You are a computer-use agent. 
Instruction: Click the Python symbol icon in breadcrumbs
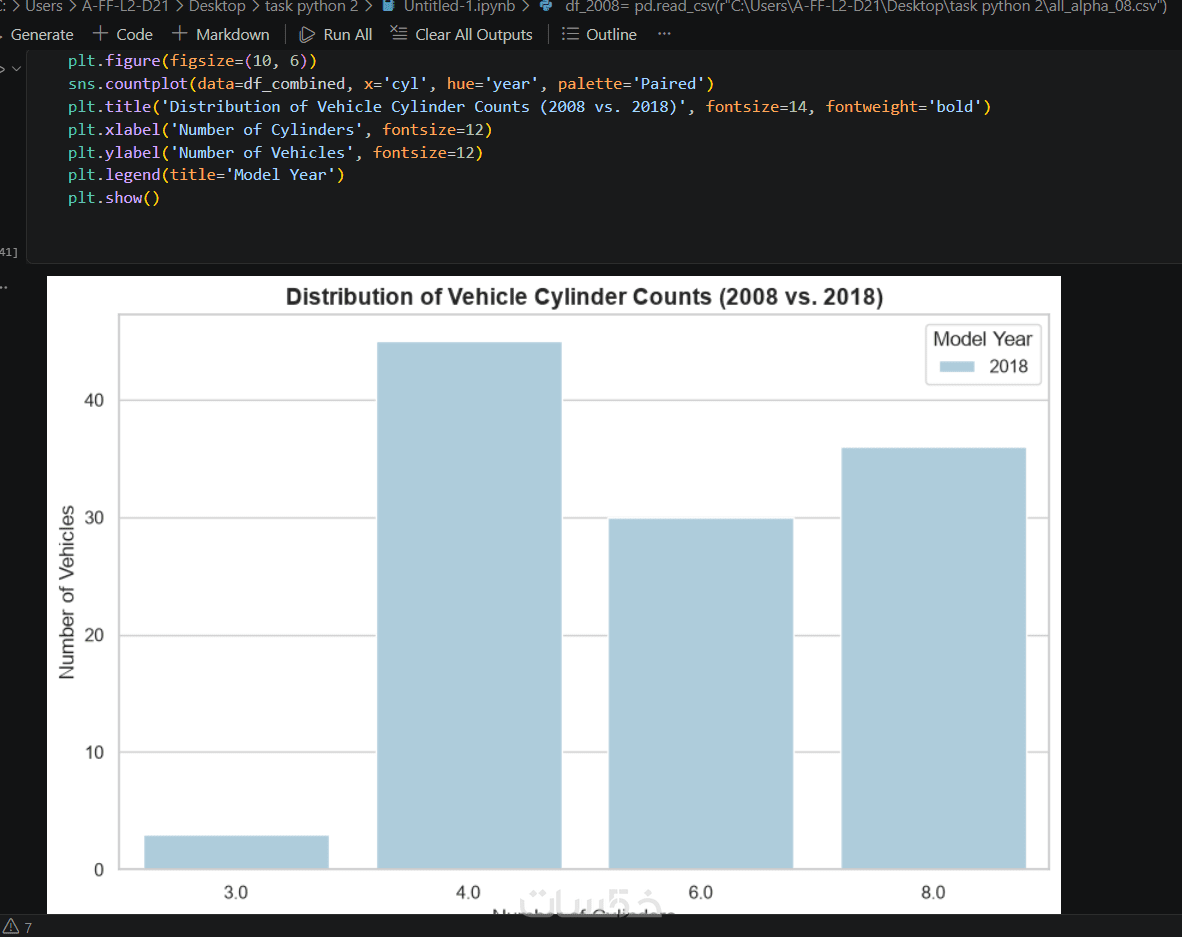[546, 7]
